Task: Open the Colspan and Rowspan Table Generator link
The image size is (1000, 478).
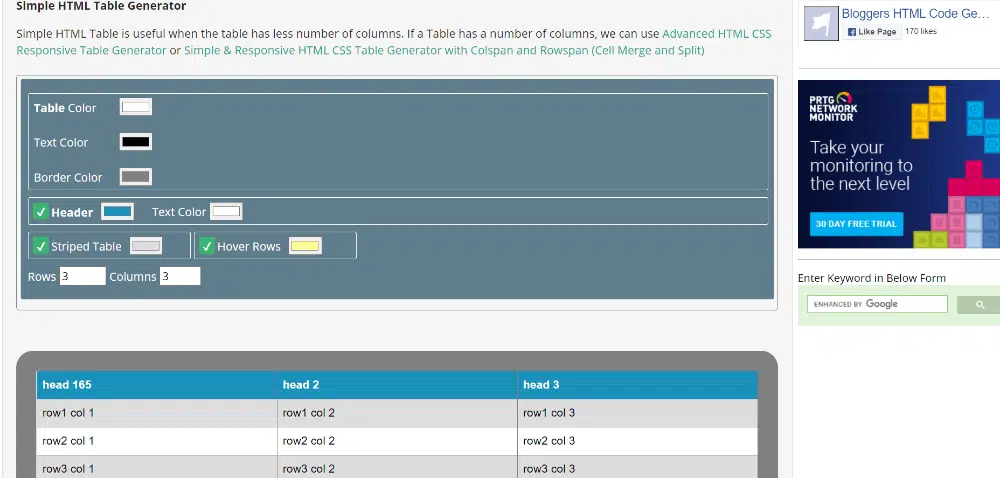Action: pos(444,50)
